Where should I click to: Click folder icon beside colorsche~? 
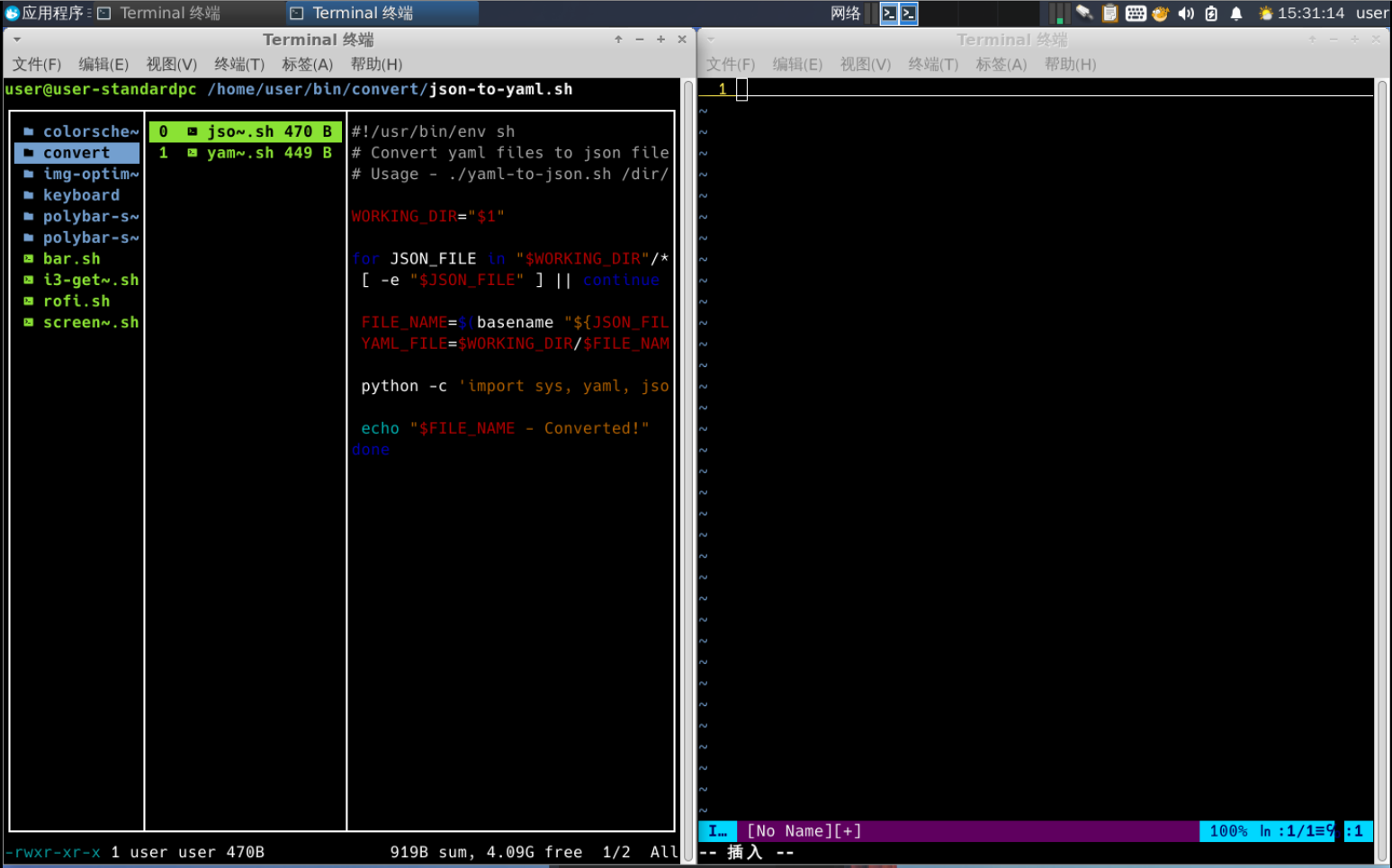click(x=29, y=131)
